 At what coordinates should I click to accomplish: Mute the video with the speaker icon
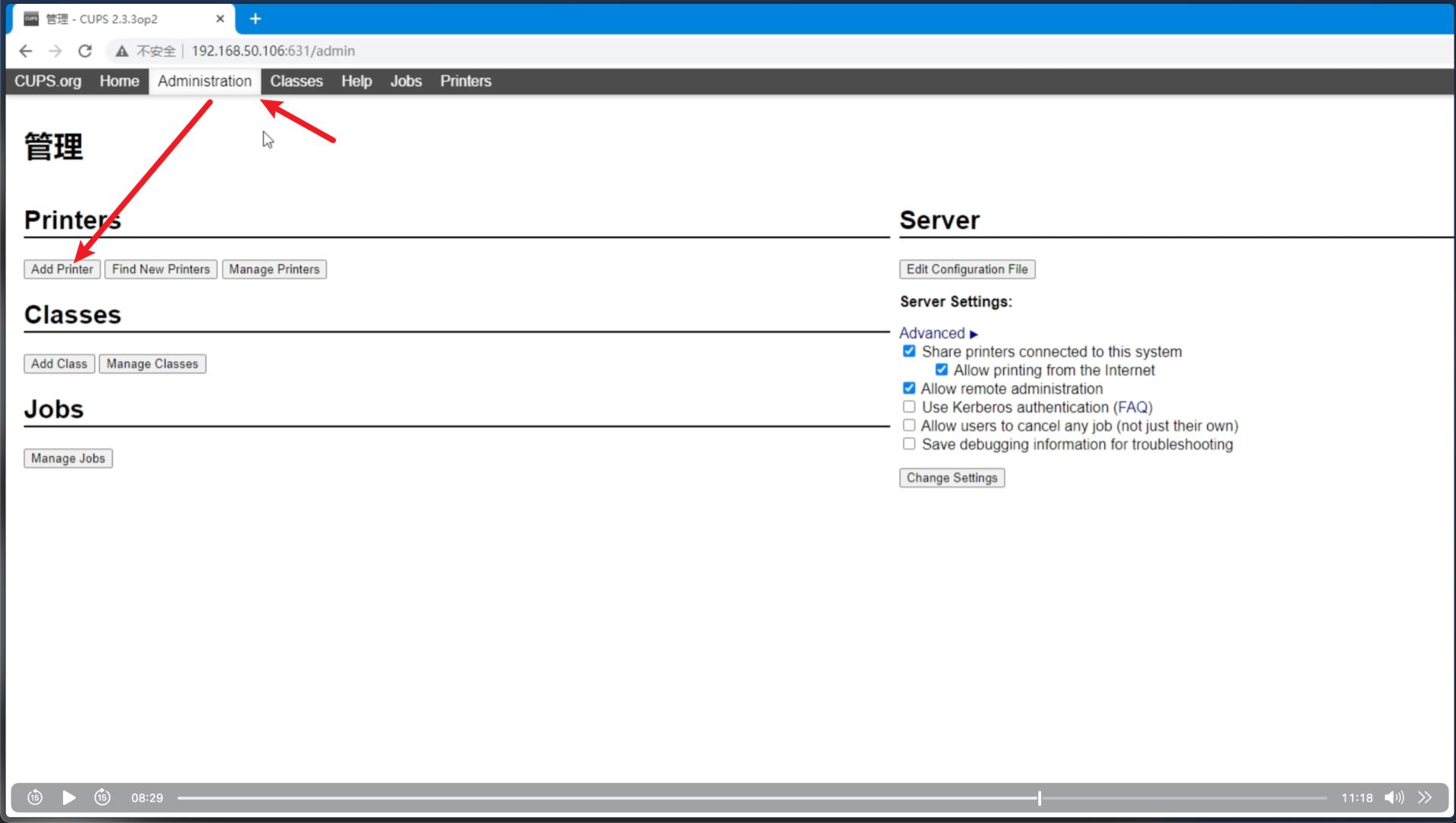point(1393,797)
